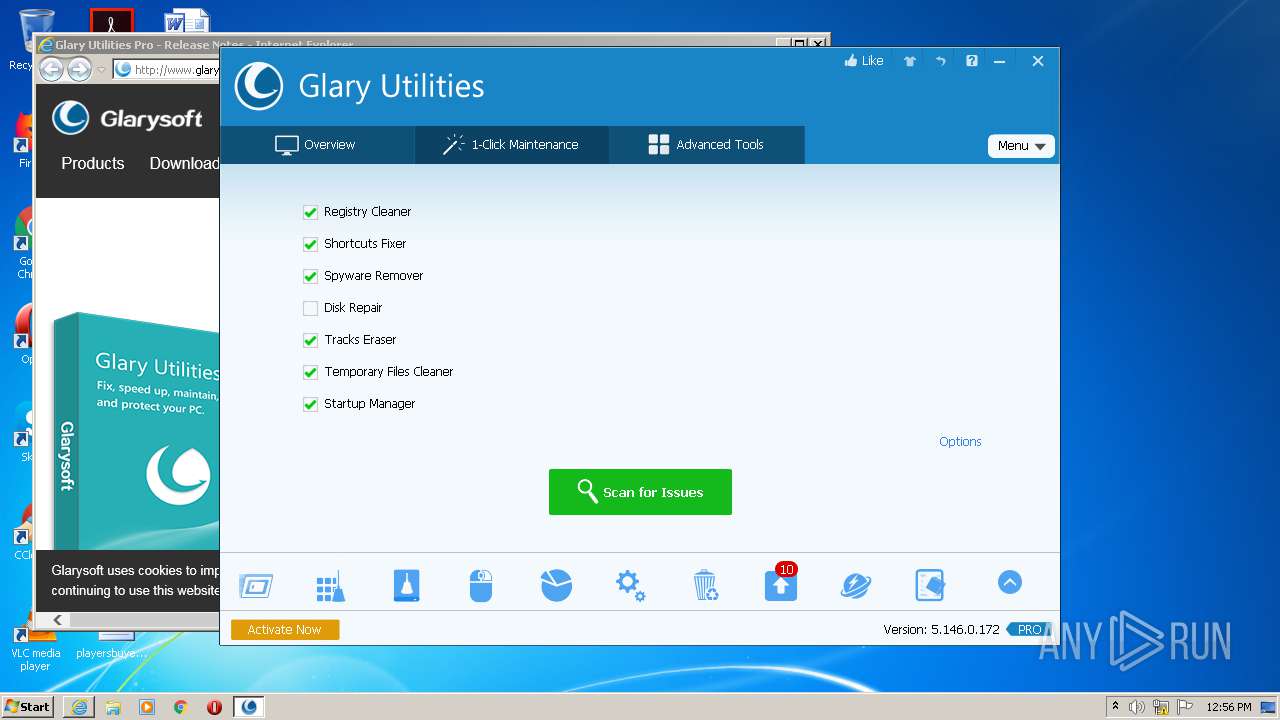Open Internet Explorer from taskbar

point(79,707)
